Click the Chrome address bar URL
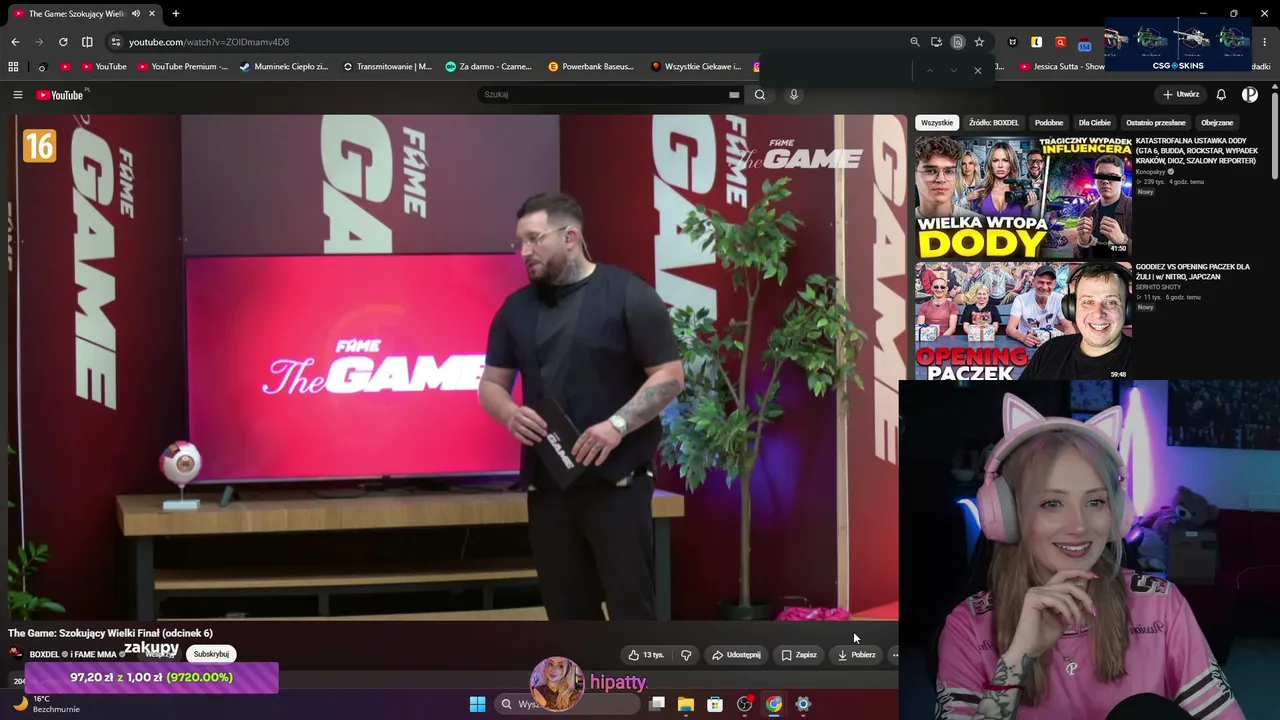This screenshot has width=1280, height=720. click(x=209, y=42)
